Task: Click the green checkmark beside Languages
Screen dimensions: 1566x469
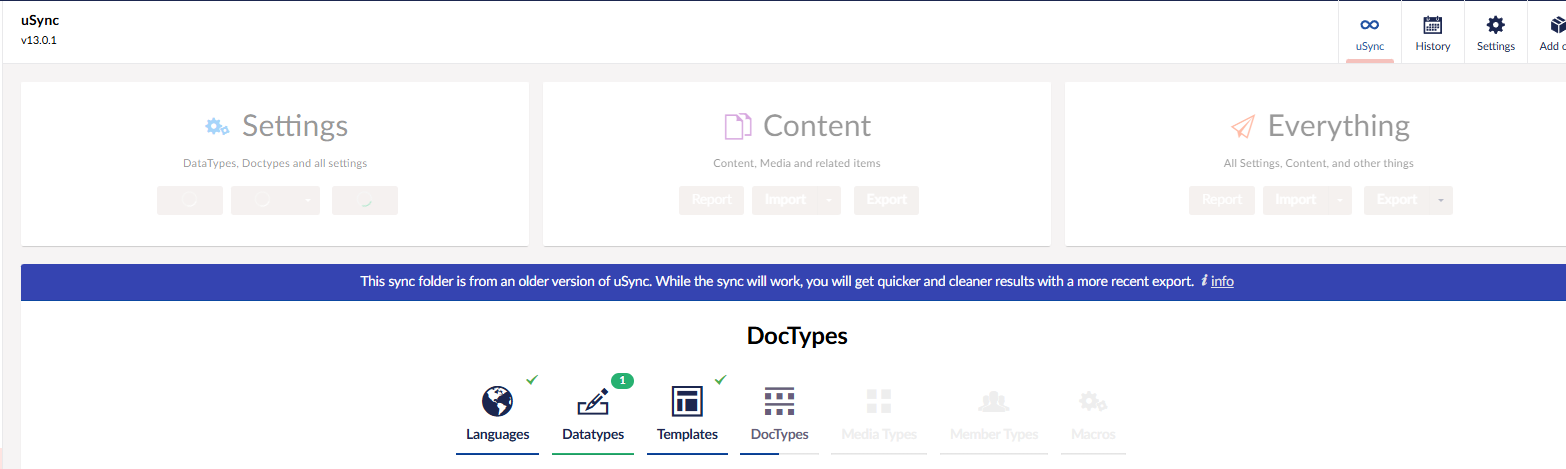Action: coord(532,379)
